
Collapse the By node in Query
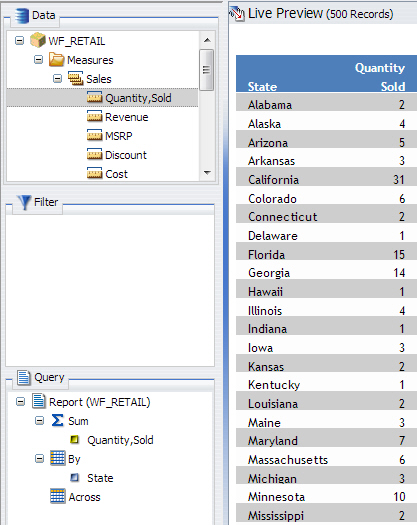39,458
